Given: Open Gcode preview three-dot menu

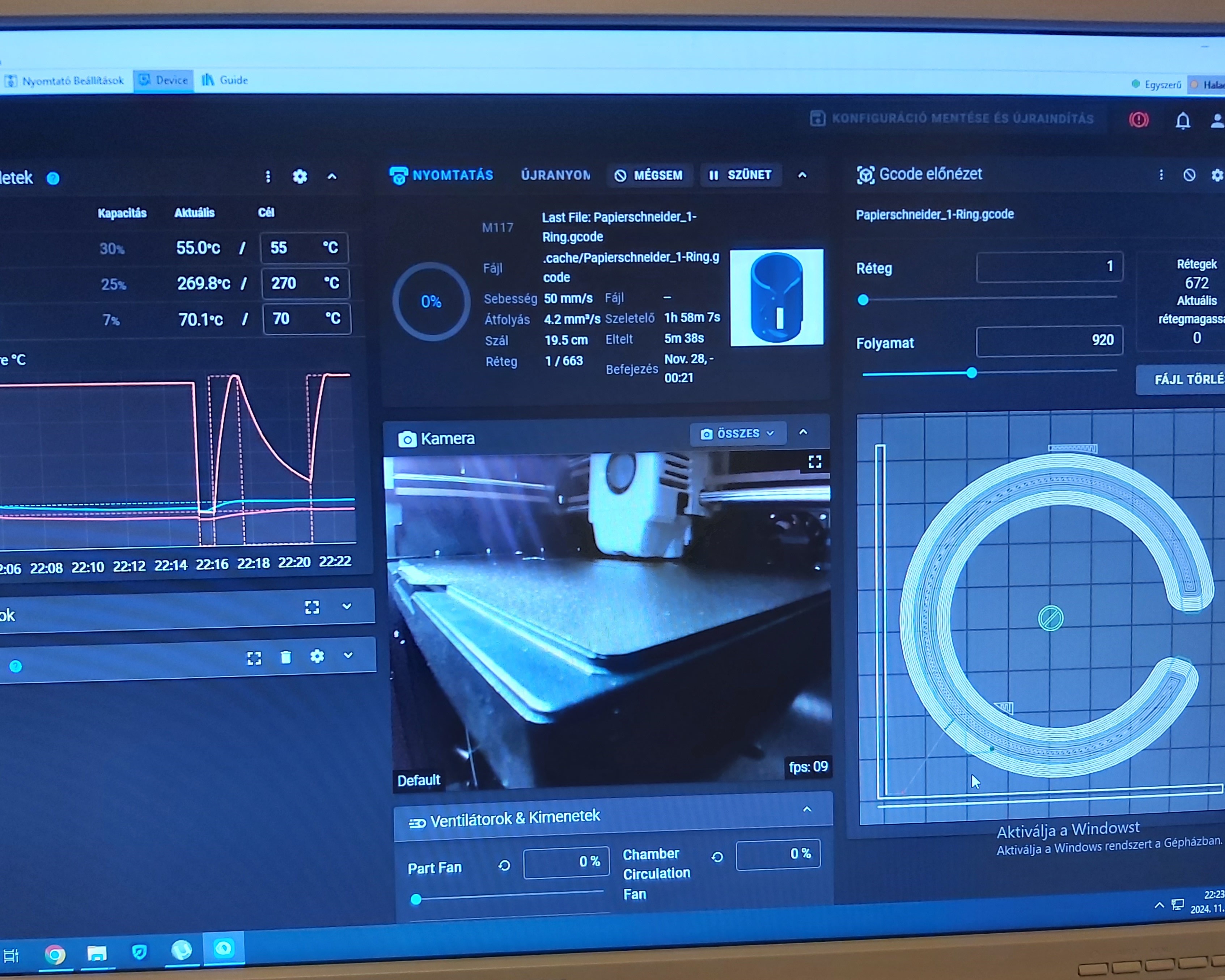Looking at the screenshot, I should tap(1161, 175).
